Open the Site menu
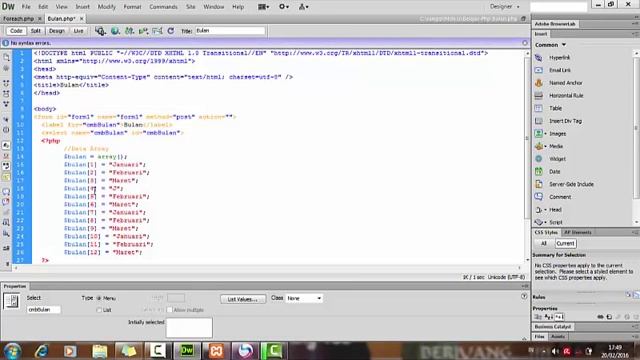 pos(191,7)
